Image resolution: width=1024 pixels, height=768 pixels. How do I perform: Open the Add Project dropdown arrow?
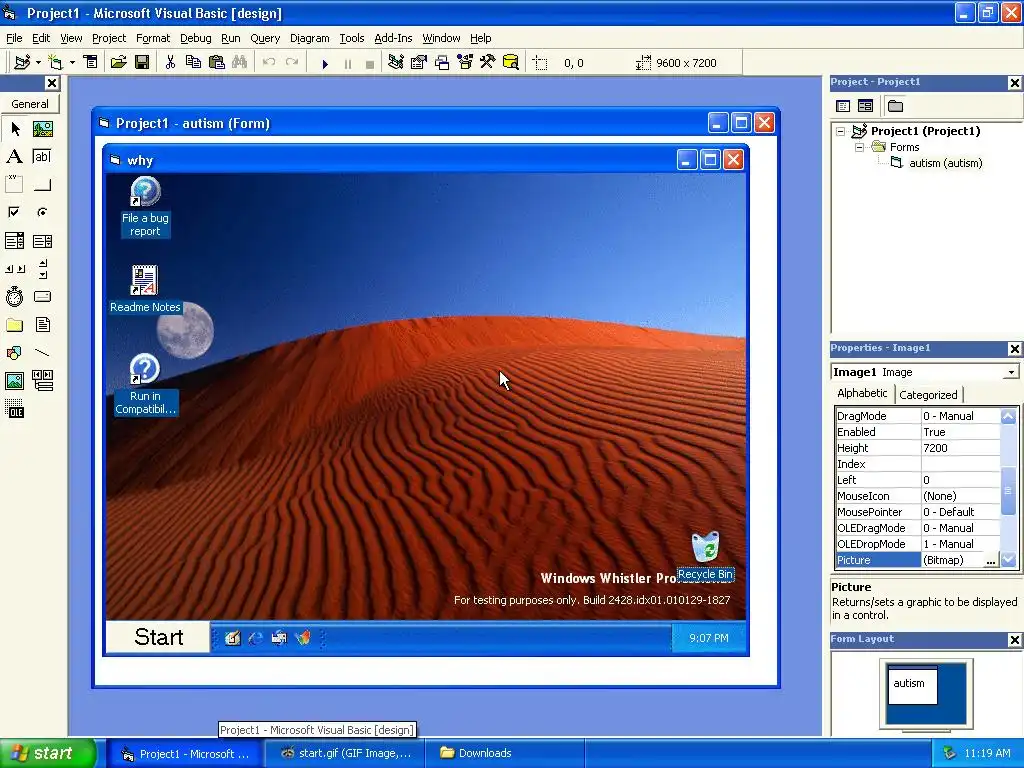[39, 63]
